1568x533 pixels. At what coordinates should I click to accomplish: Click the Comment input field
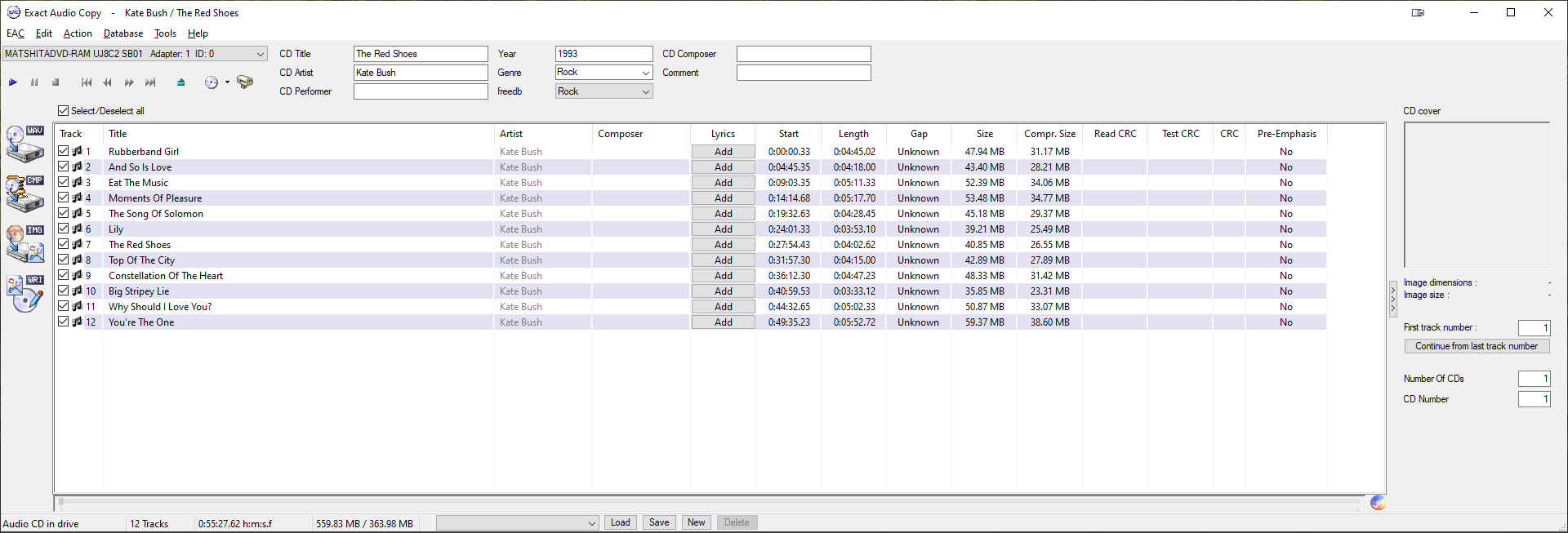tap(804, 73)
